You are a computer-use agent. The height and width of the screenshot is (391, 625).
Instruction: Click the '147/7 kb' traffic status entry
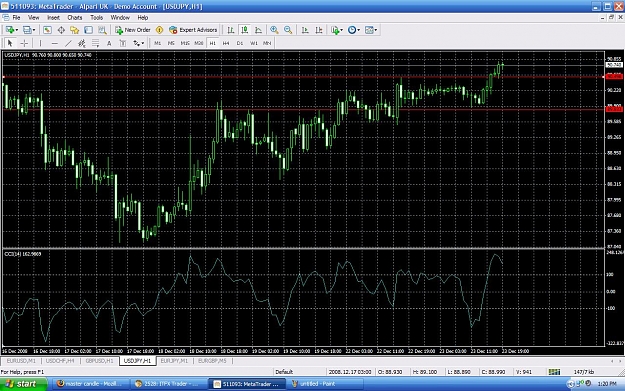click(583, 372)
